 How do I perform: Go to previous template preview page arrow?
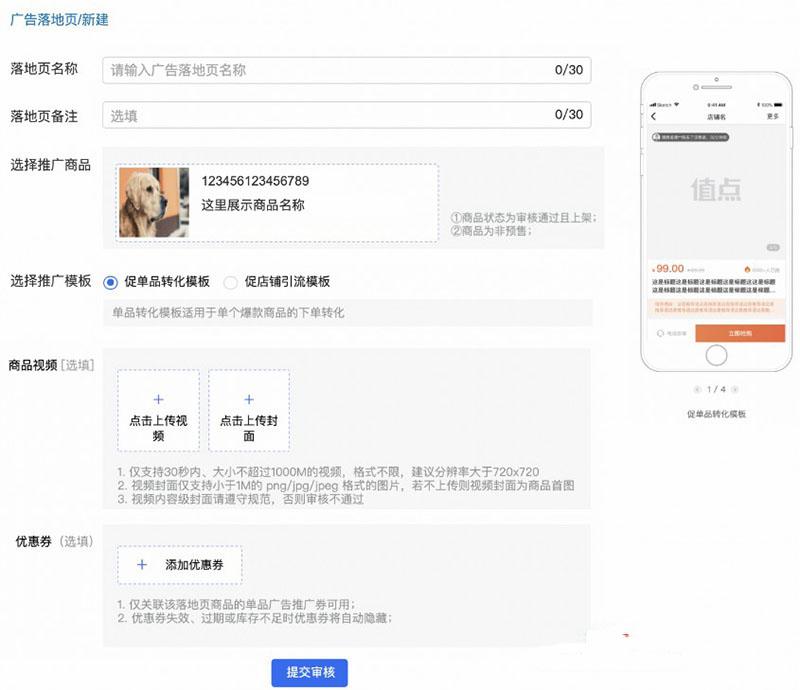tap(697, 389)
